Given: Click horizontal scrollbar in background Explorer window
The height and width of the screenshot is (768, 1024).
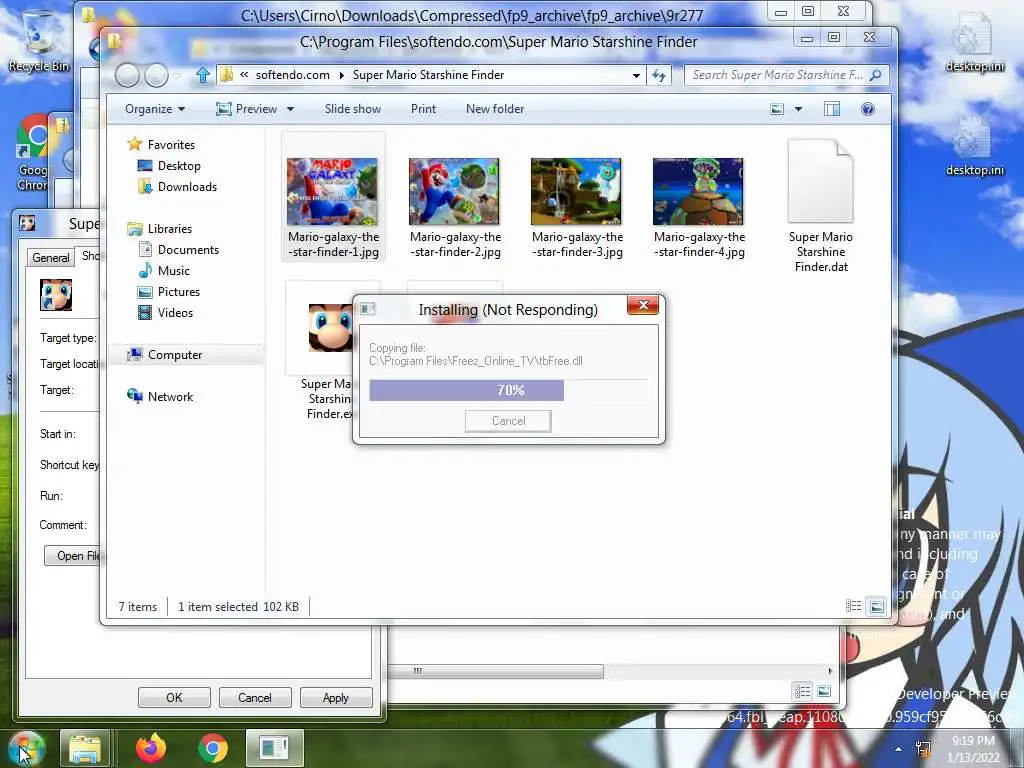Looking at the screenshot, I should pyautogui.click(x=495, y=671).
